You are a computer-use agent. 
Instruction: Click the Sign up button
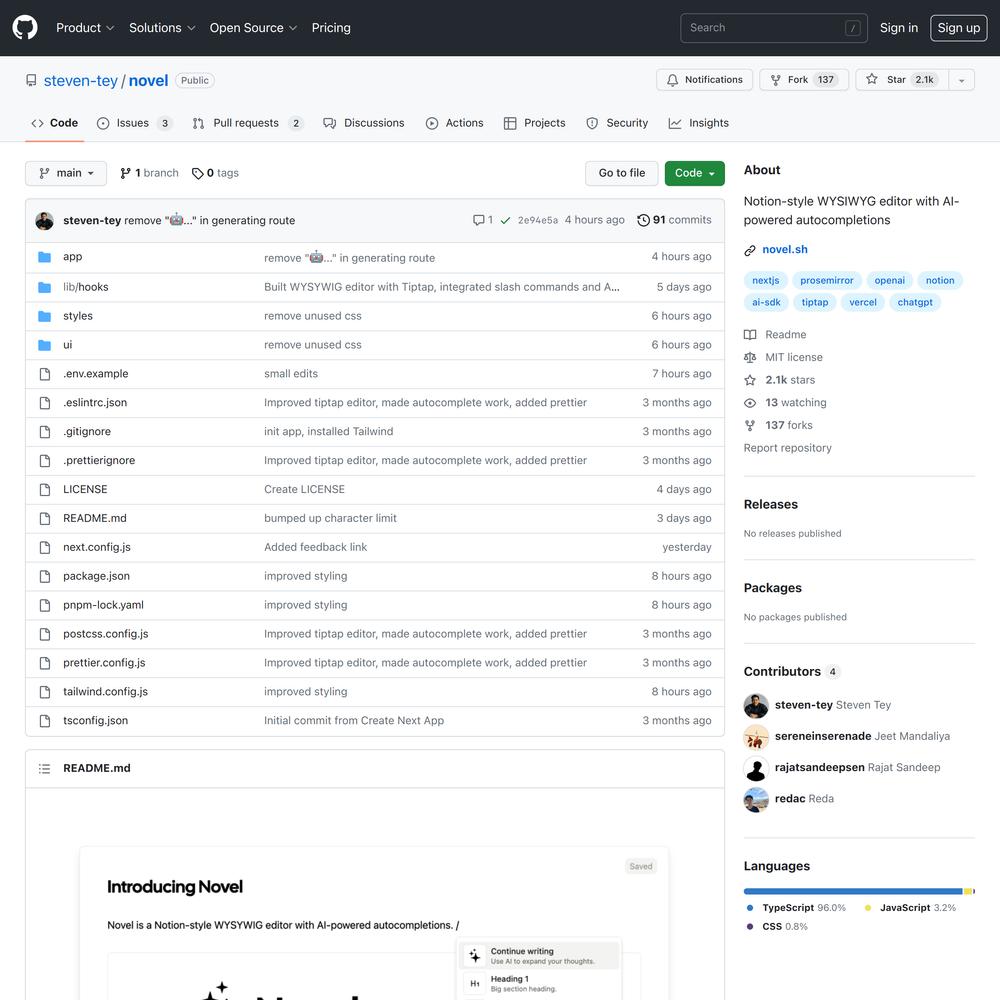click(959, 27)
